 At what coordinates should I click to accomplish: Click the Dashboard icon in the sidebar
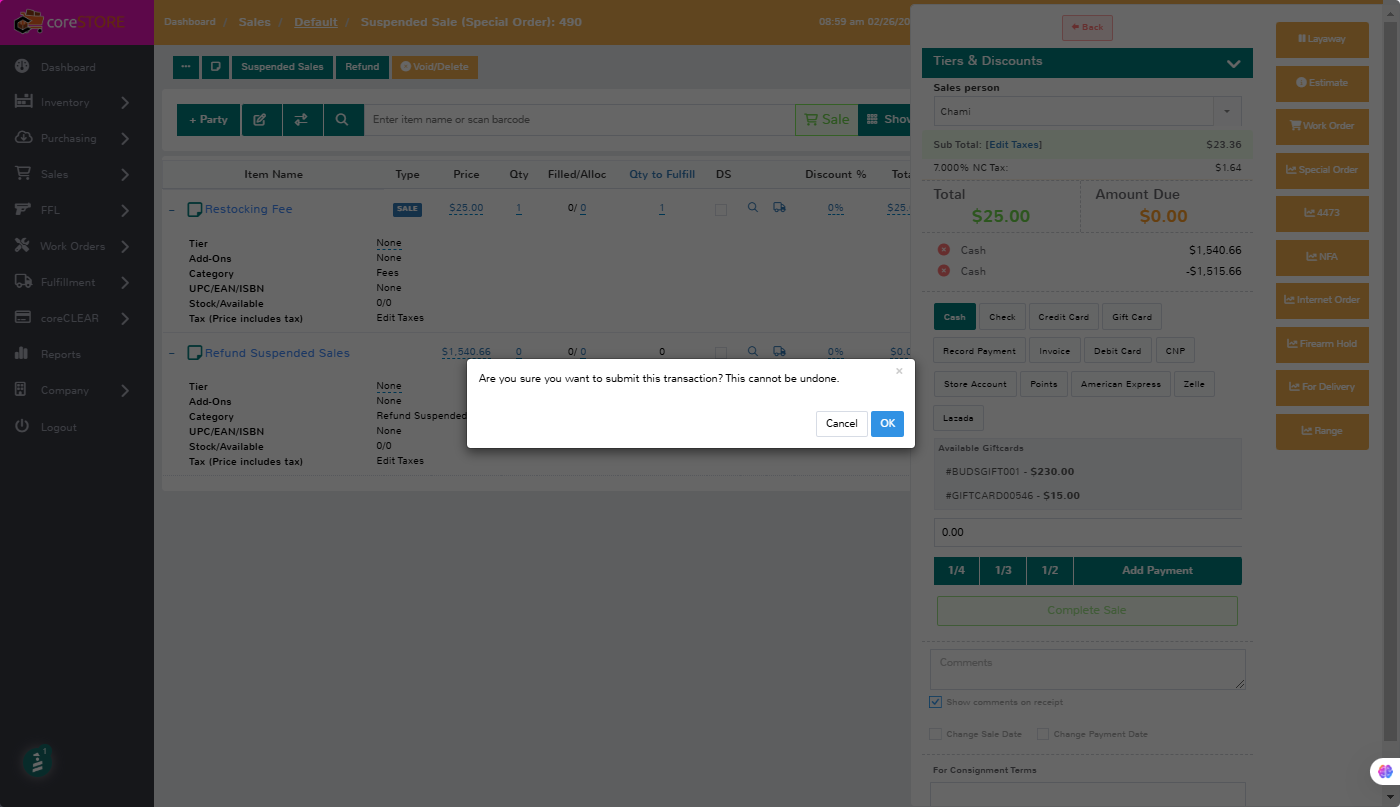tap(22, 67)
